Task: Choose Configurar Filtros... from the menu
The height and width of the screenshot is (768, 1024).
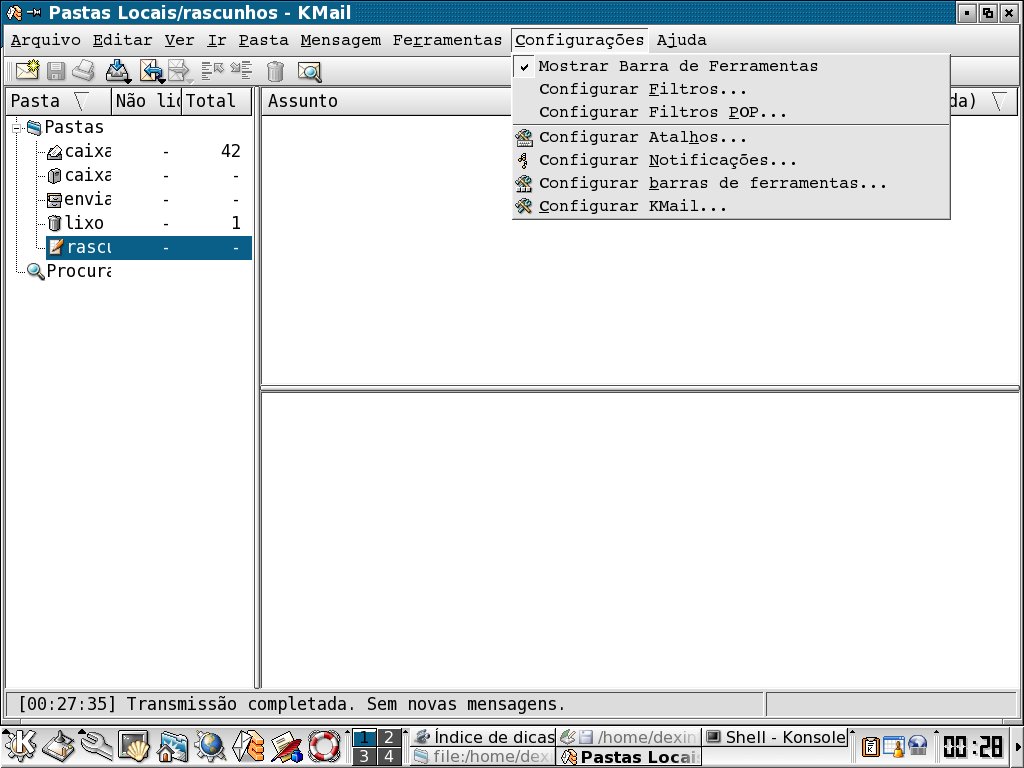Action: pyautogui.click(x=731, y=89)
